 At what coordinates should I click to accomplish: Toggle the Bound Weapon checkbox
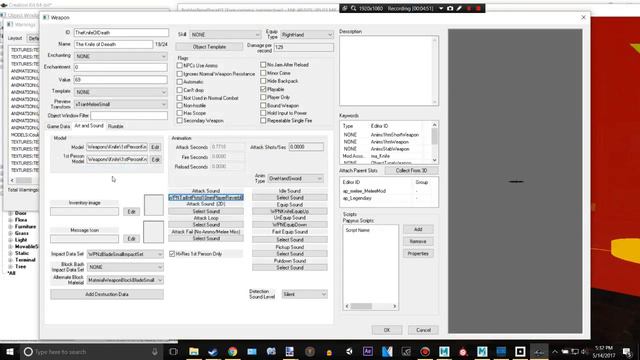tap(263, 105)
